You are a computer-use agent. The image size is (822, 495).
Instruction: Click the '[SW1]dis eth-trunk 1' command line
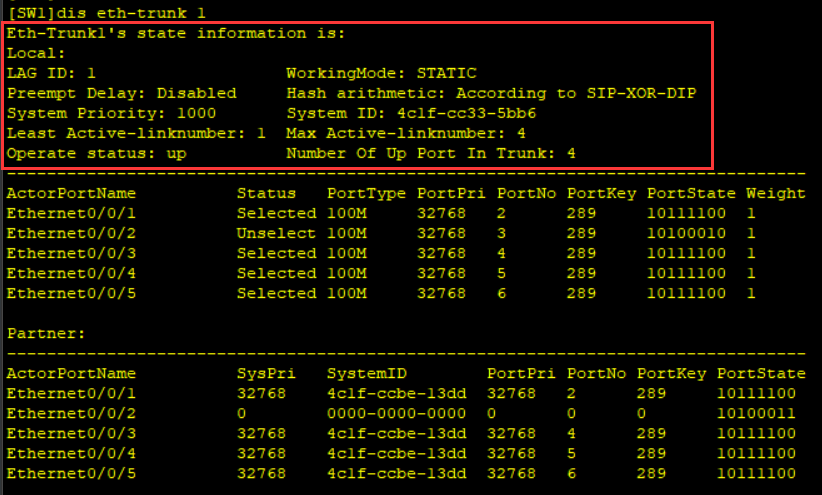pos(106,13)
